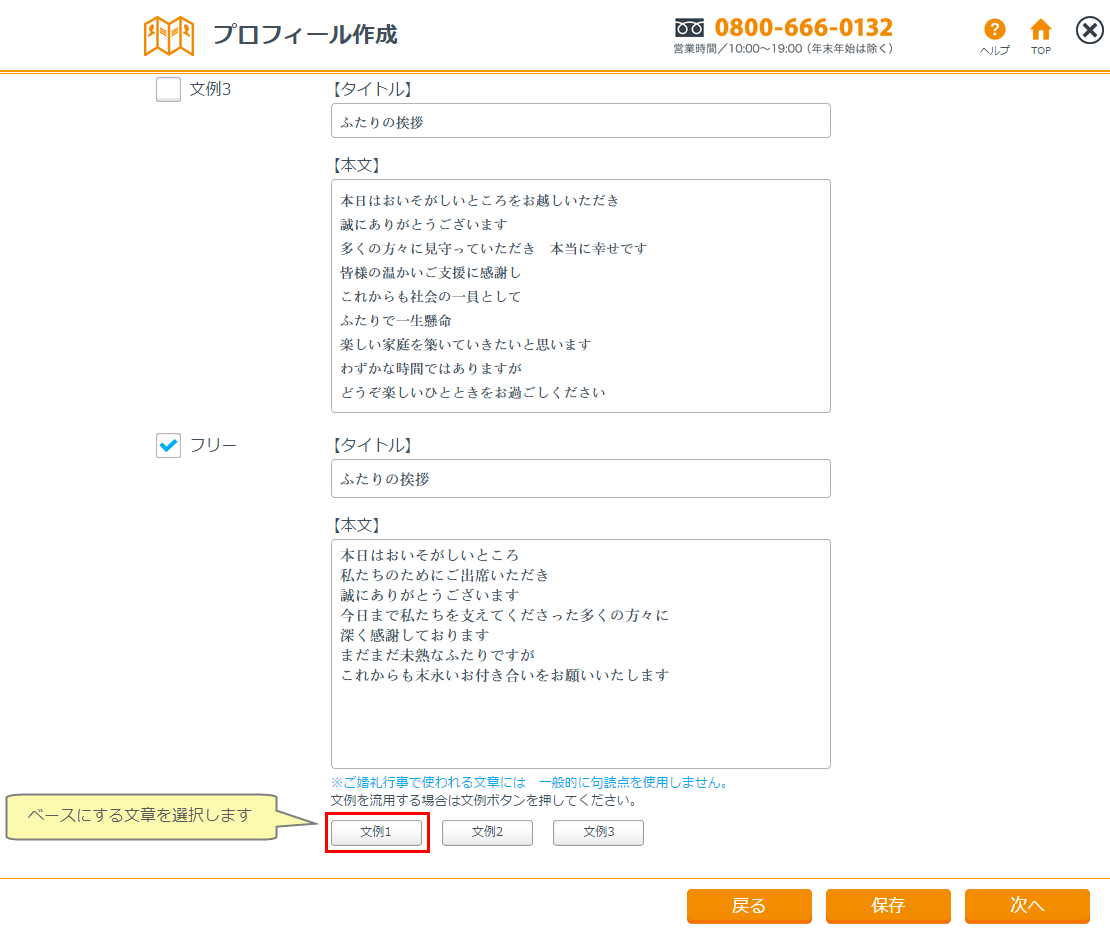Click inside the フリー 本文 text area
The width and height of the screenshot is (1110, 939).
580,654
